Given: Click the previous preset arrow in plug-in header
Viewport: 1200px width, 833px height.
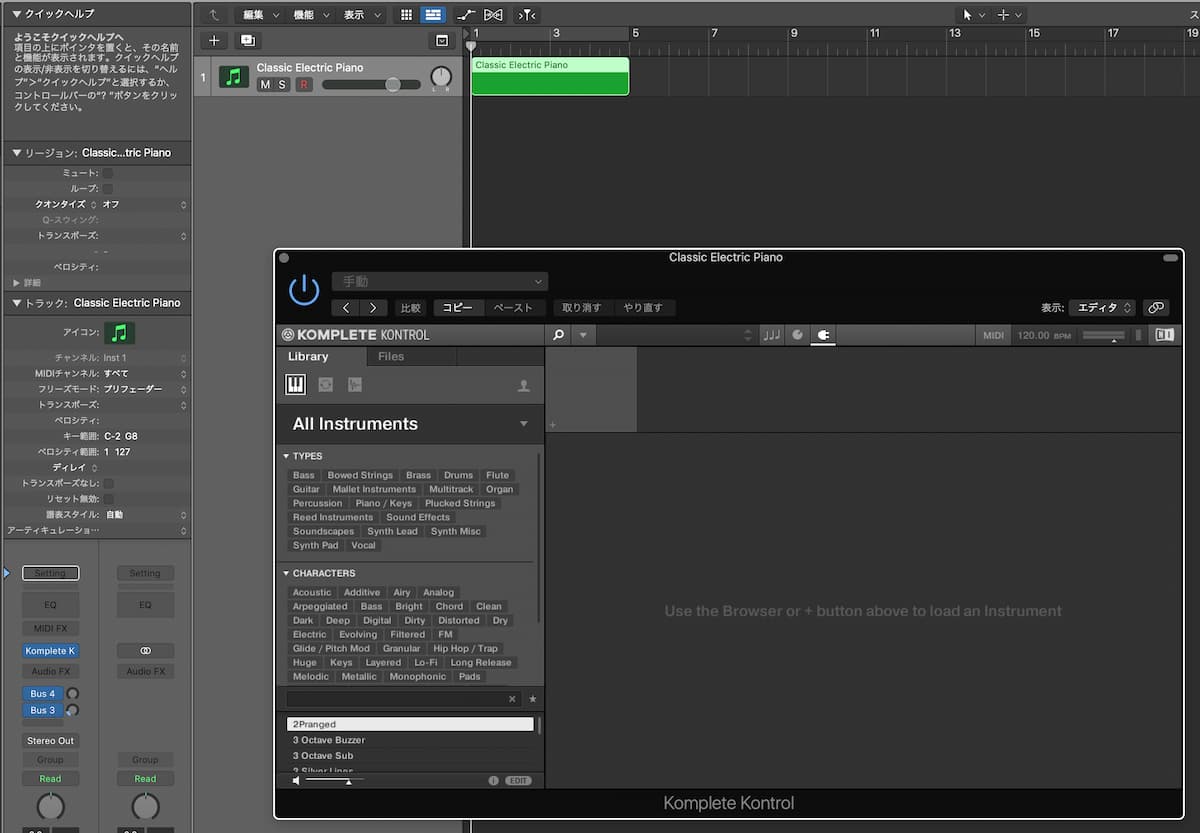Looking at the screenshot, I should tap(346, 308).
